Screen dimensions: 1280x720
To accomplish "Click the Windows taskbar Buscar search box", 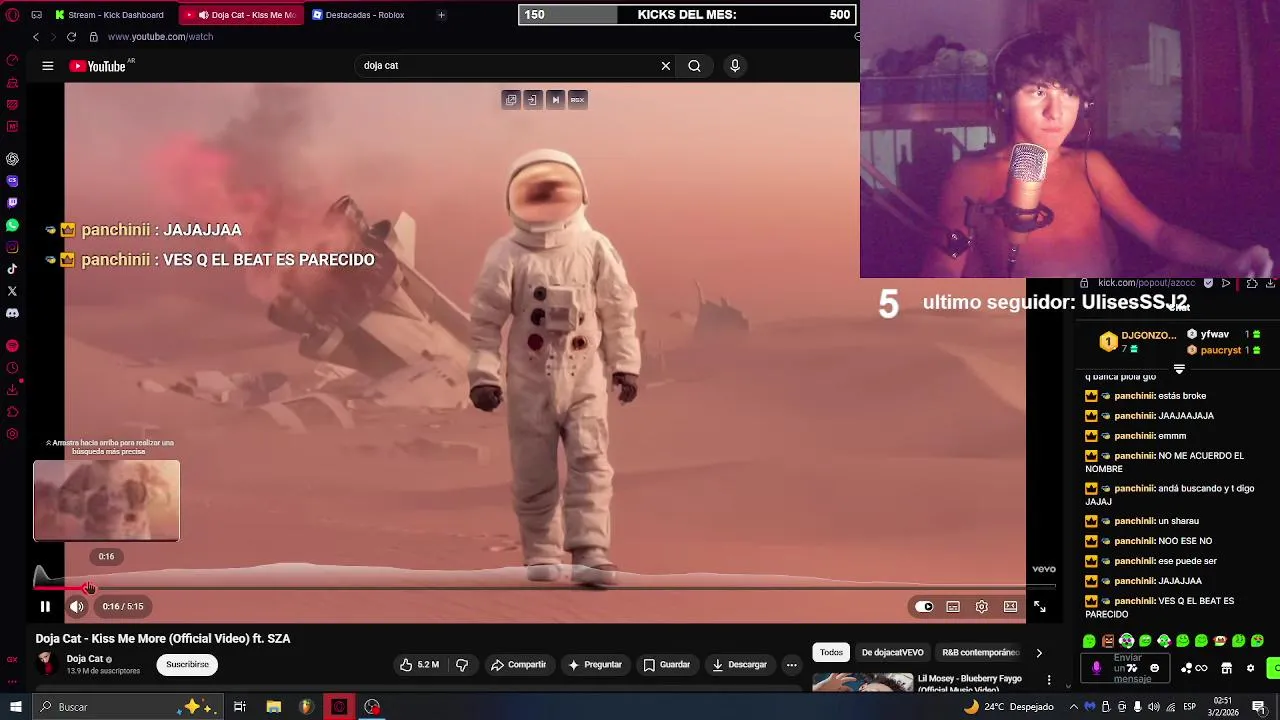I will [x=128, y=707].
